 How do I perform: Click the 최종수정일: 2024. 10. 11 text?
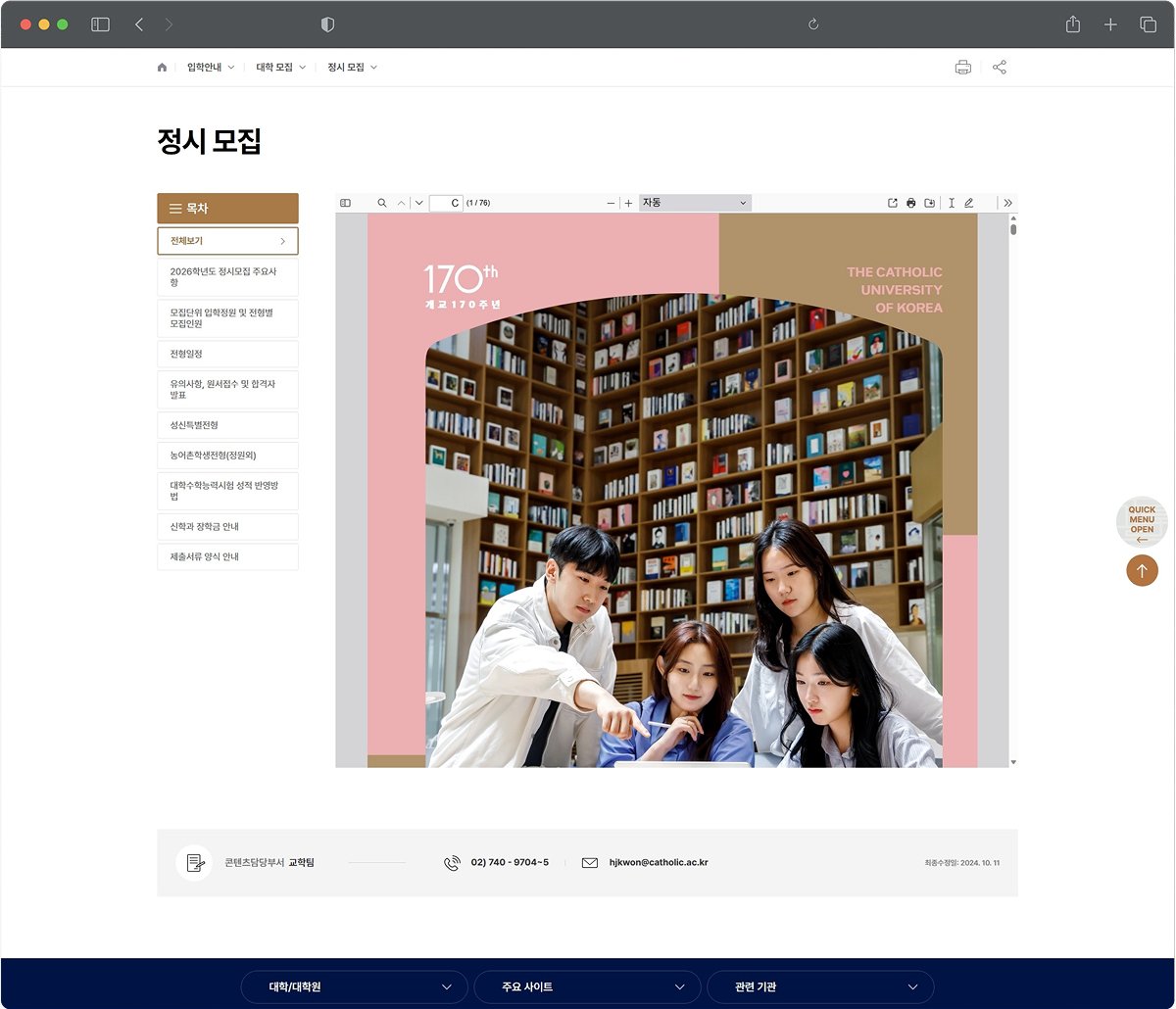[962, 863]
